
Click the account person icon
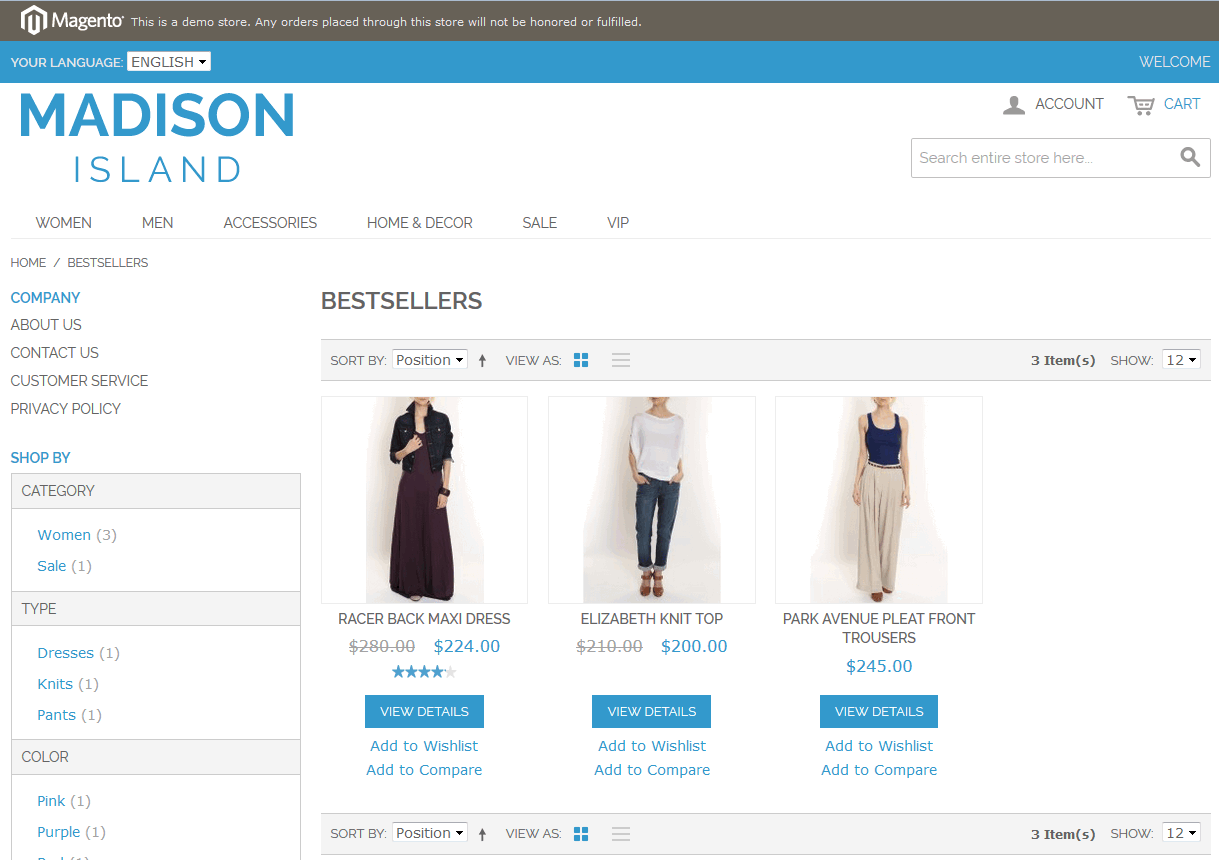[x=1014, y=105]
